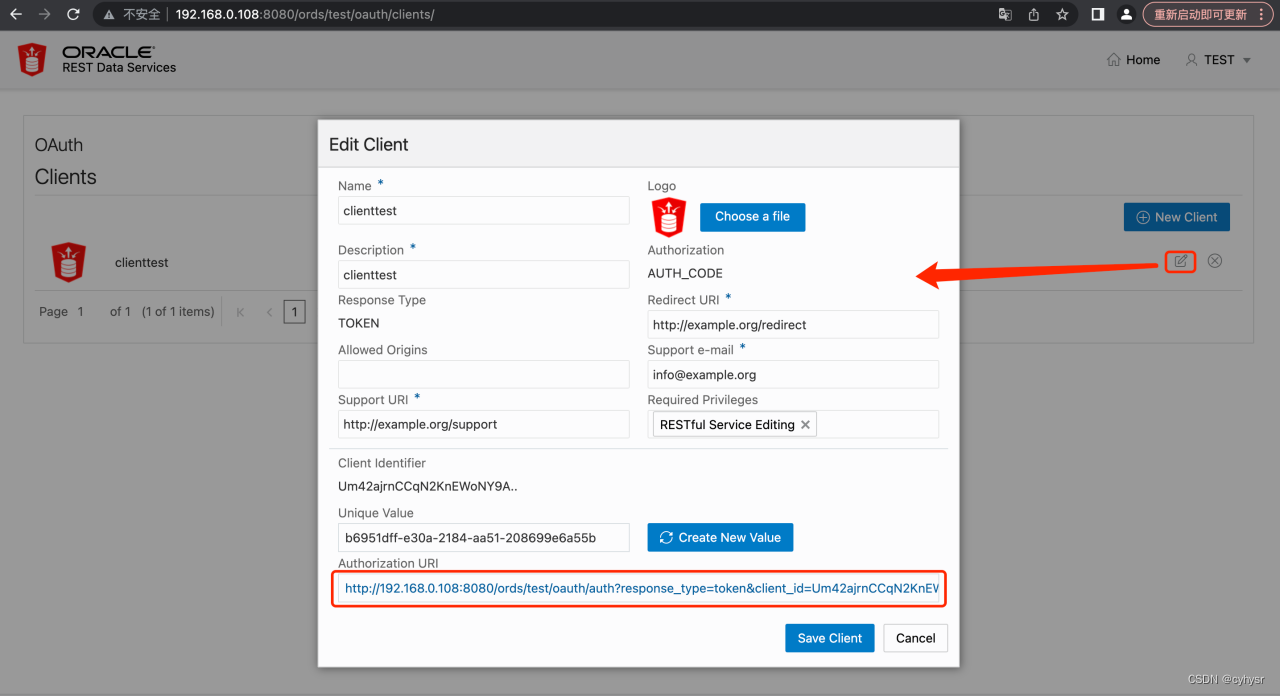The image size is (1280, 696).
Task: Open the browser profile avatar icon
Action: 1125,15
